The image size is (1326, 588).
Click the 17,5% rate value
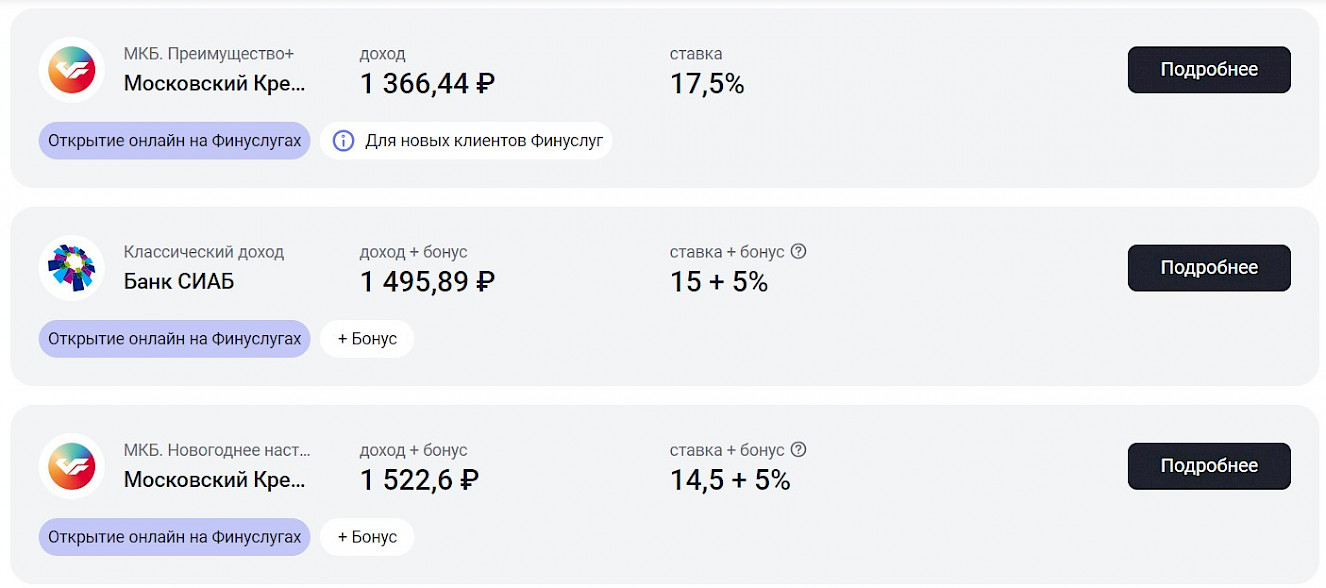(707, 84)
